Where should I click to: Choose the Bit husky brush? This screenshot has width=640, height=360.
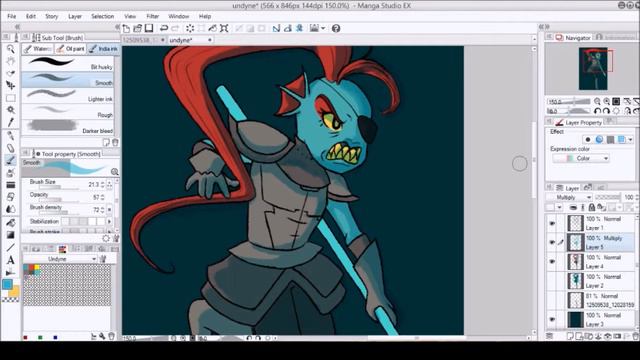(67, 64)
